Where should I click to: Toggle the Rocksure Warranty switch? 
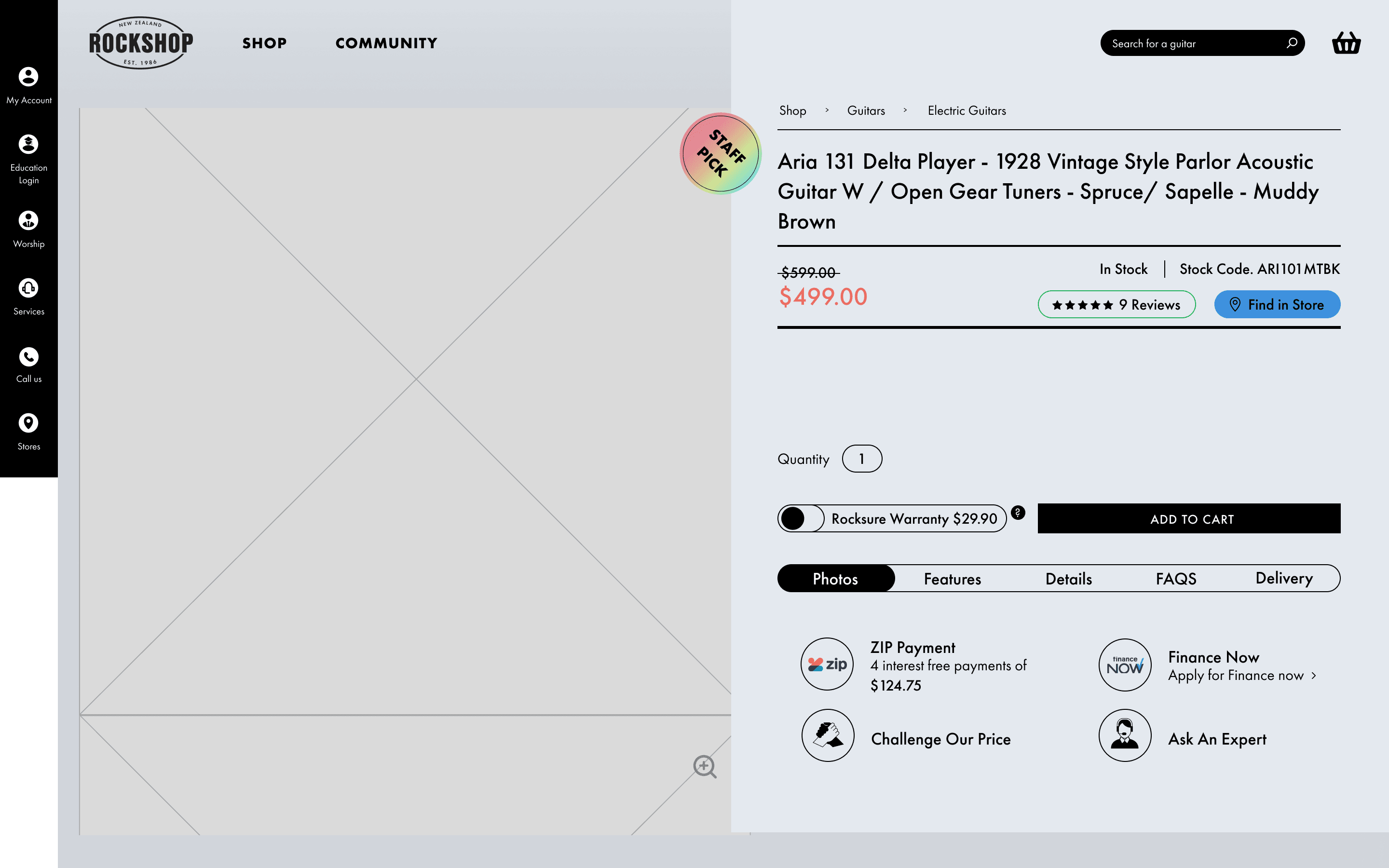tap(801, 518)
